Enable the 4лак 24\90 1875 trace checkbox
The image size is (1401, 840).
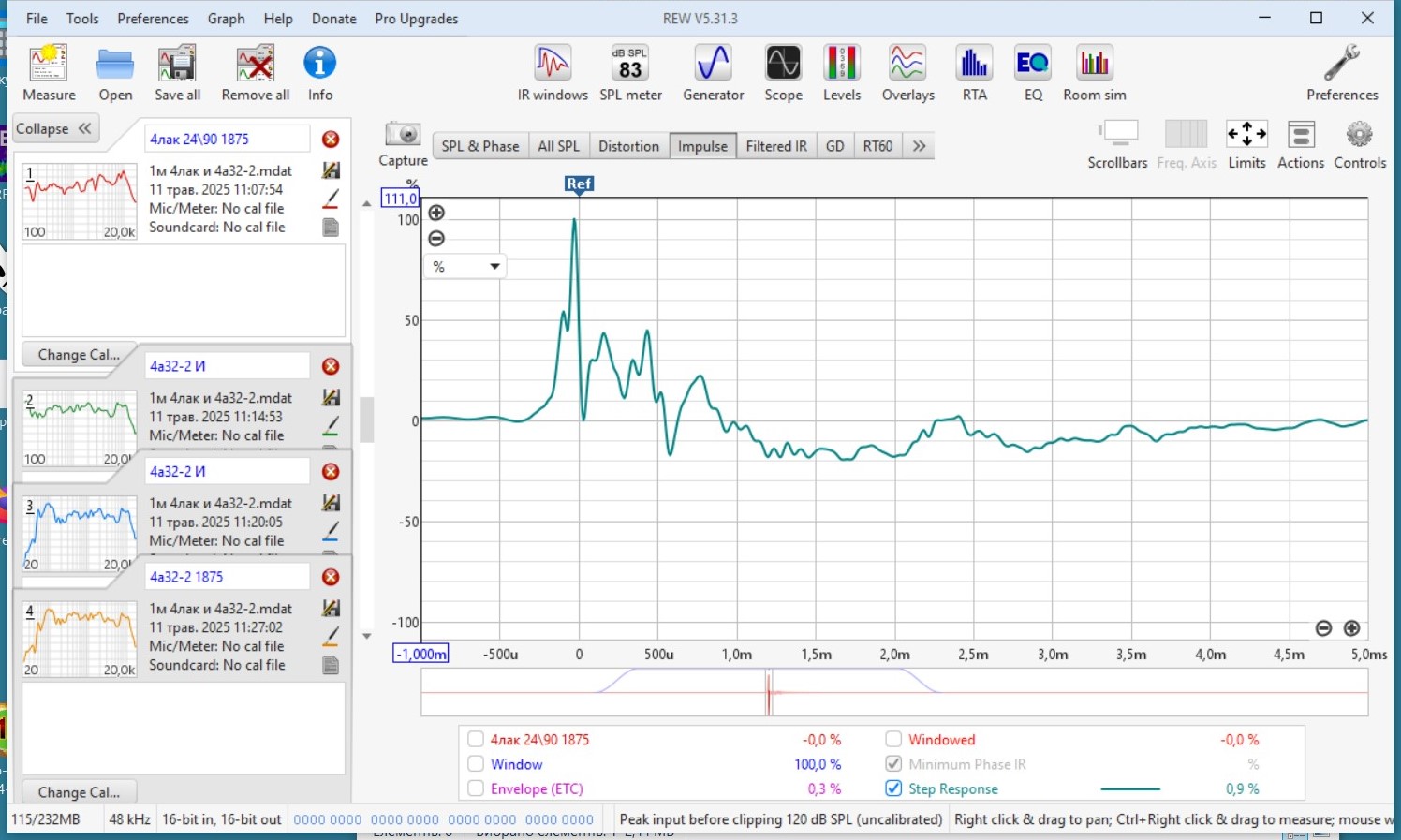point(476,740)
